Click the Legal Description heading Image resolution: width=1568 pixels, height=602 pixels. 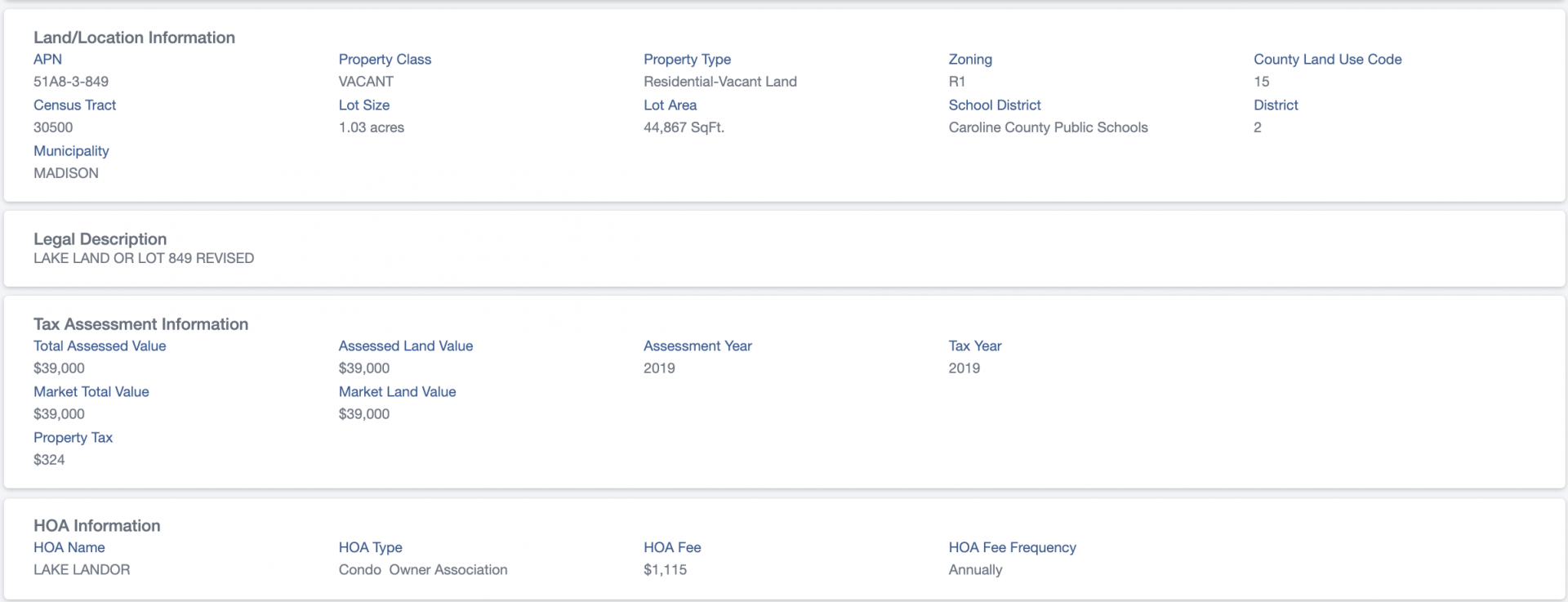[x=100, y=239]
